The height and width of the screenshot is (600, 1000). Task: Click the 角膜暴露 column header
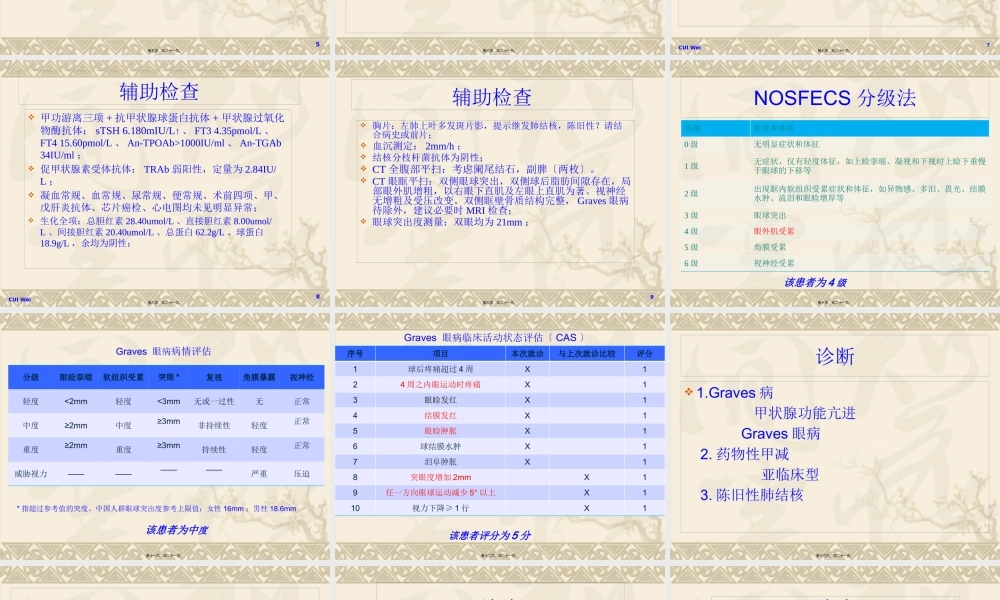tap(259, 377)
